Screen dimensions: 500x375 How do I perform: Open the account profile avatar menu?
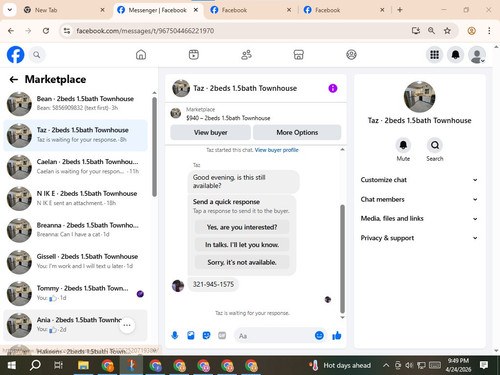pyautogui.click(x=477, y=55)
